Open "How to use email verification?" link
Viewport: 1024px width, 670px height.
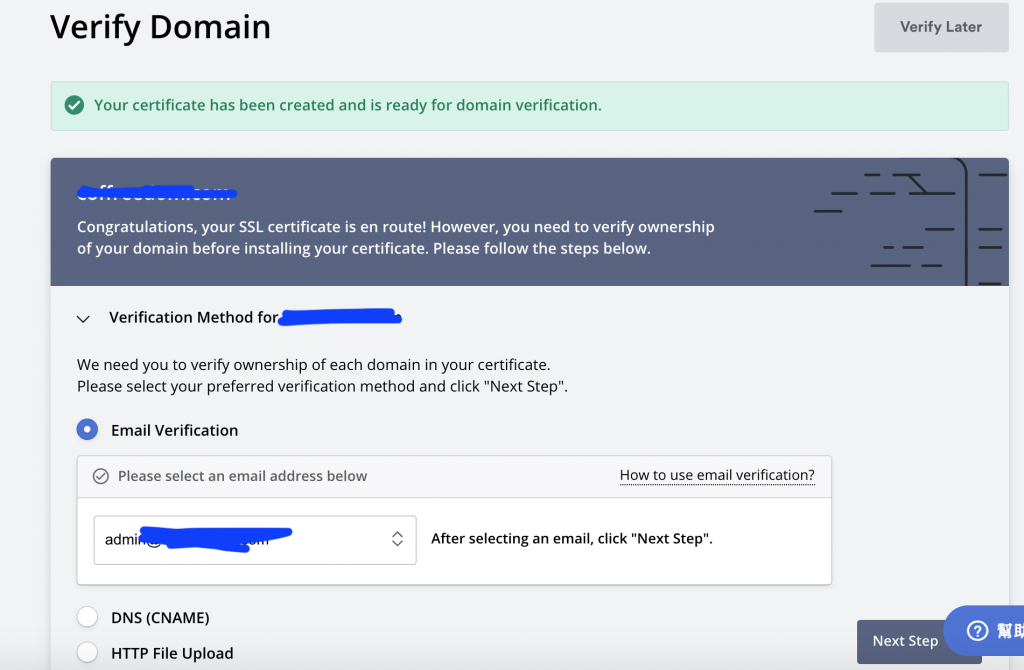coord(717,476)
